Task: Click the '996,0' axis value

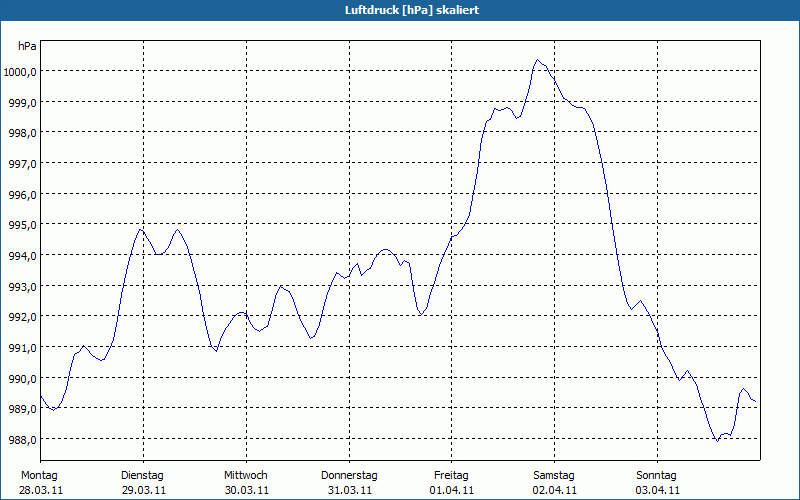Action: point(23,194)
